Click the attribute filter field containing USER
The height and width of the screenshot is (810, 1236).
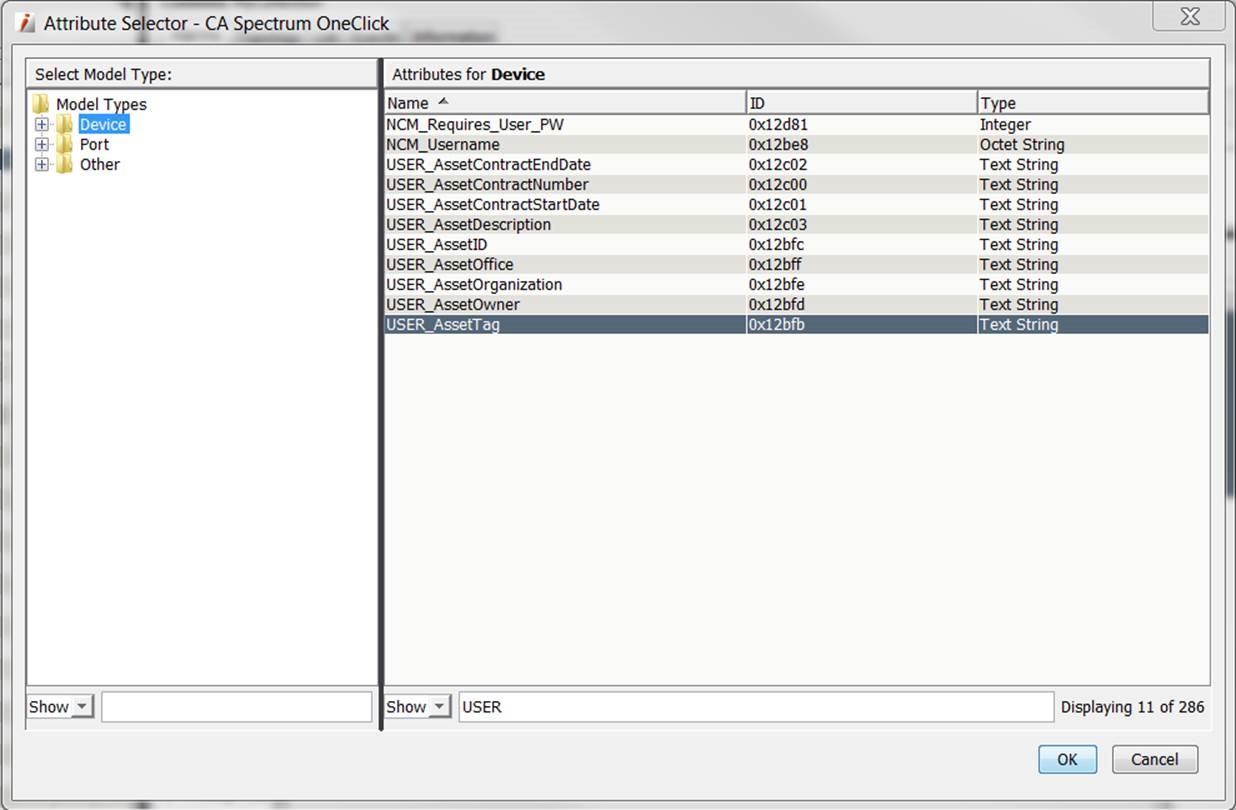tap(756, 707)
